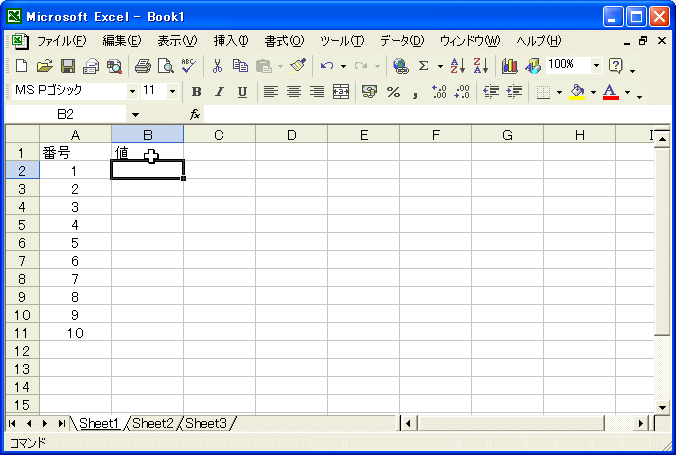
Task: Expand the font size dropdown
Action: [x=172, y=91]
